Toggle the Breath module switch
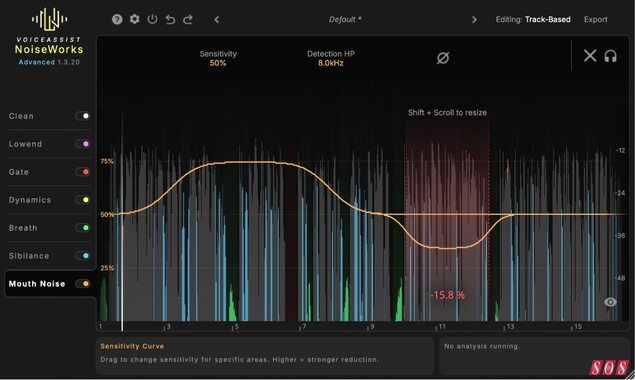Viewport: 635px width, 380px height. [x=82, y=228]
